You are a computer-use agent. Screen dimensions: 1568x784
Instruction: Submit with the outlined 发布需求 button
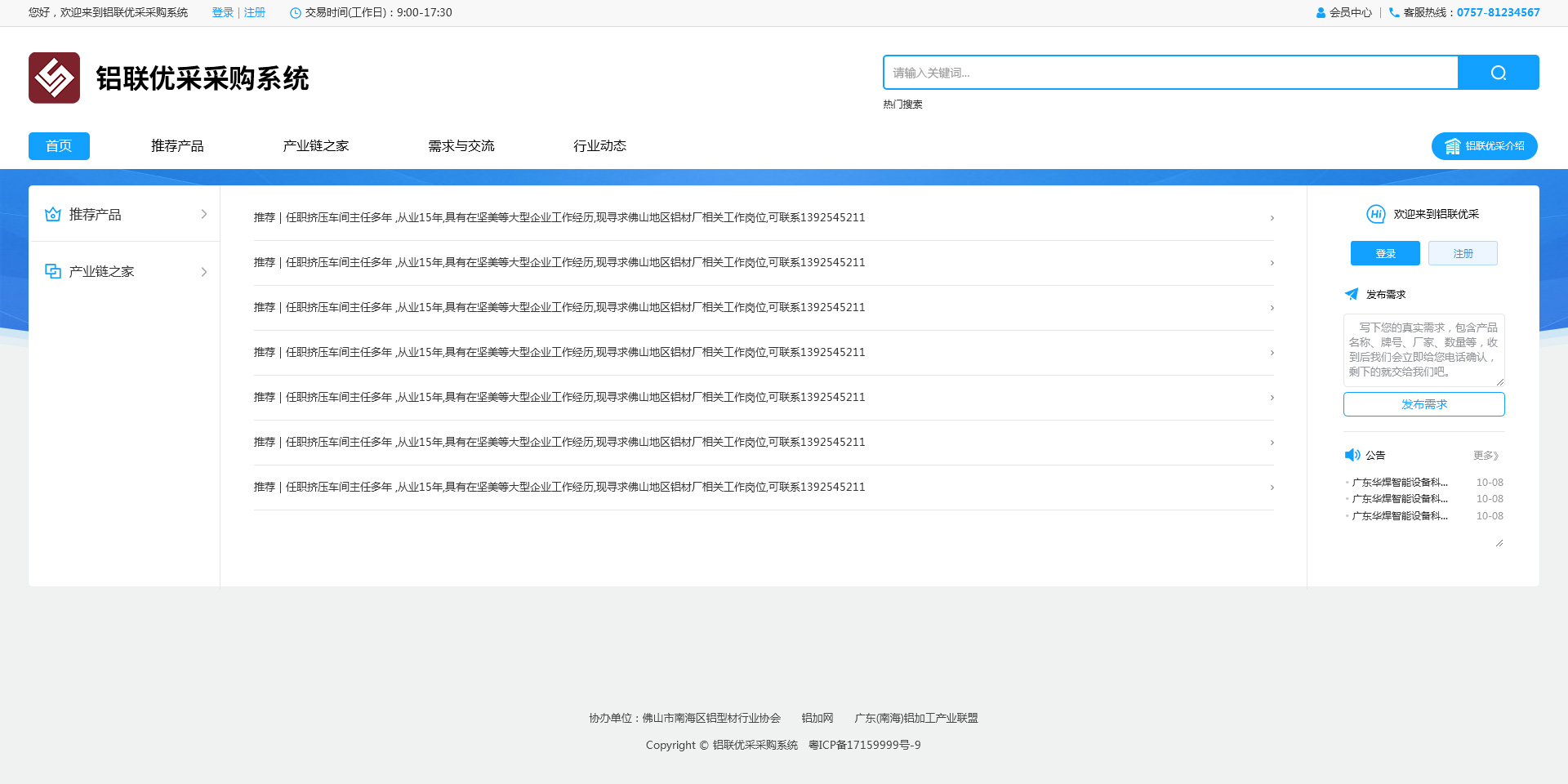[x=1423, y=404]
